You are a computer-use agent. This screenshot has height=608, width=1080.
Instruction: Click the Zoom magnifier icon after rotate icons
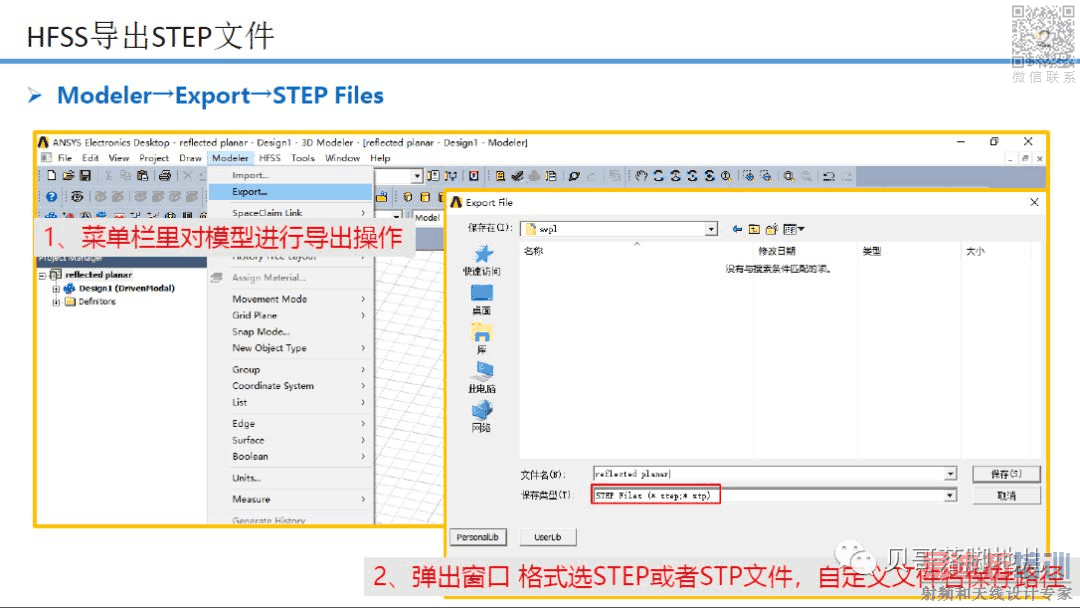726,176
